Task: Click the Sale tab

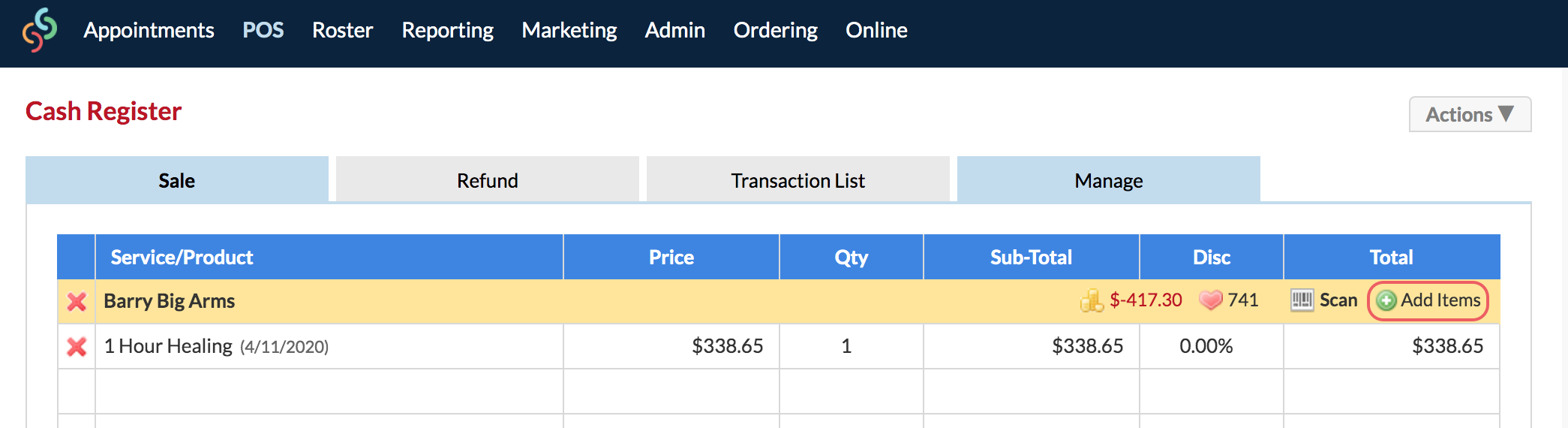Action: click(x=176, y=180)
